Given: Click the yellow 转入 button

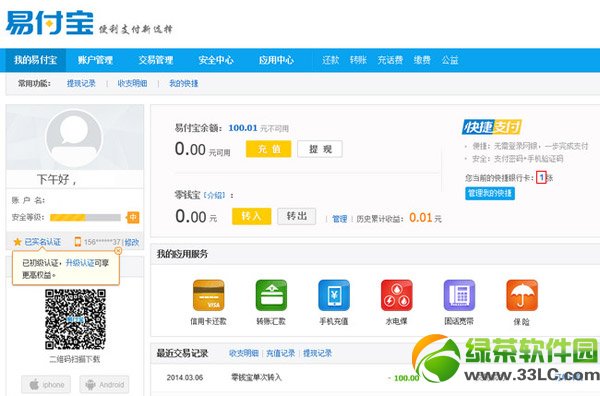Looking at the screenshot, I should coord(251,217).
